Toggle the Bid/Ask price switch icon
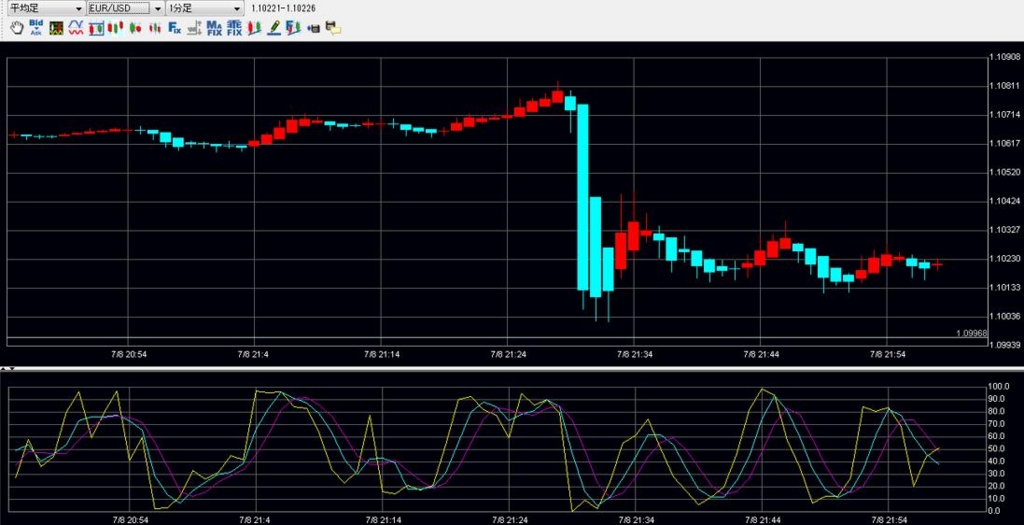The height and width of the screenshot is (525, 1024). point(36,27)
